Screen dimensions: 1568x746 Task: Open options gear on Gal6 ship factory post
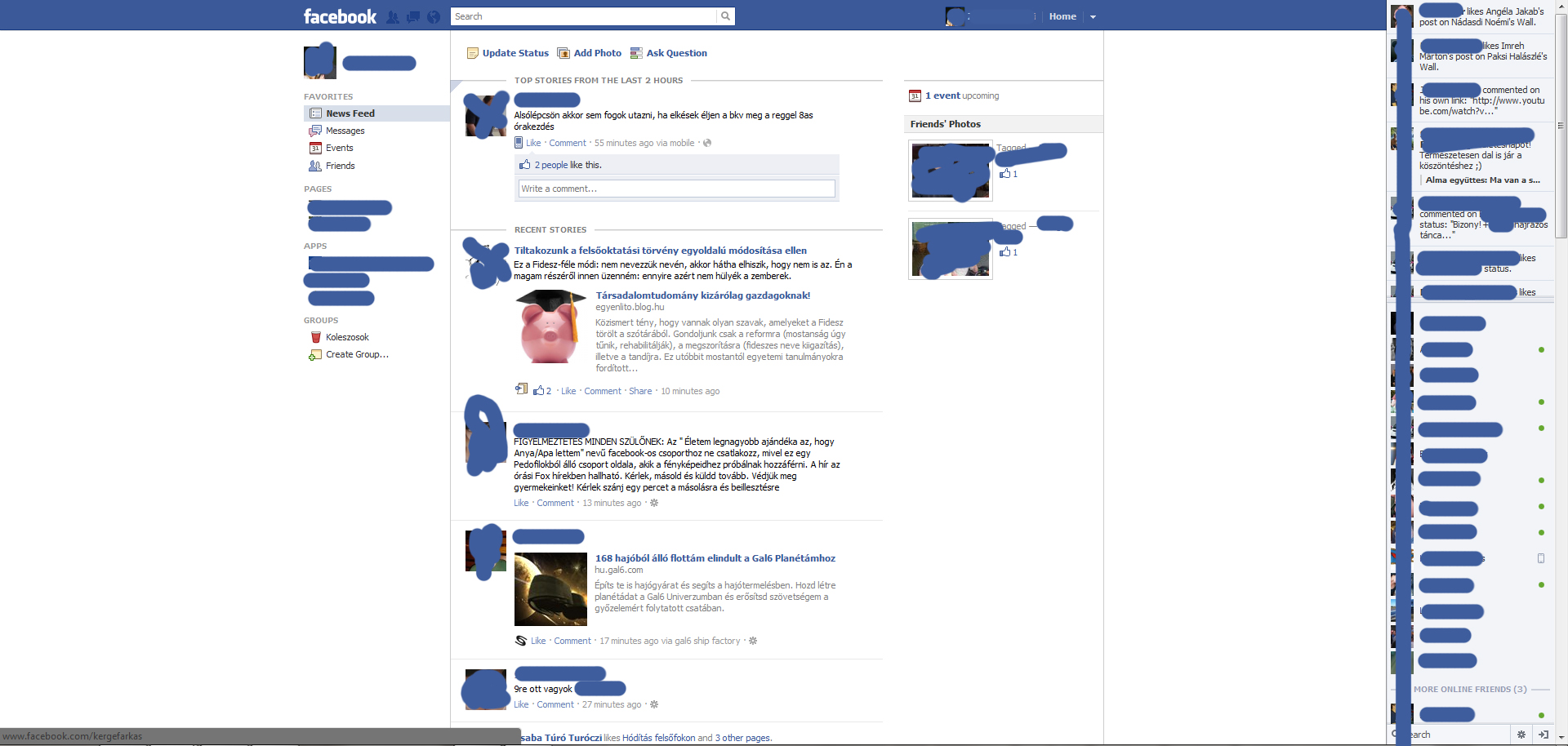[x=753, y=641]
